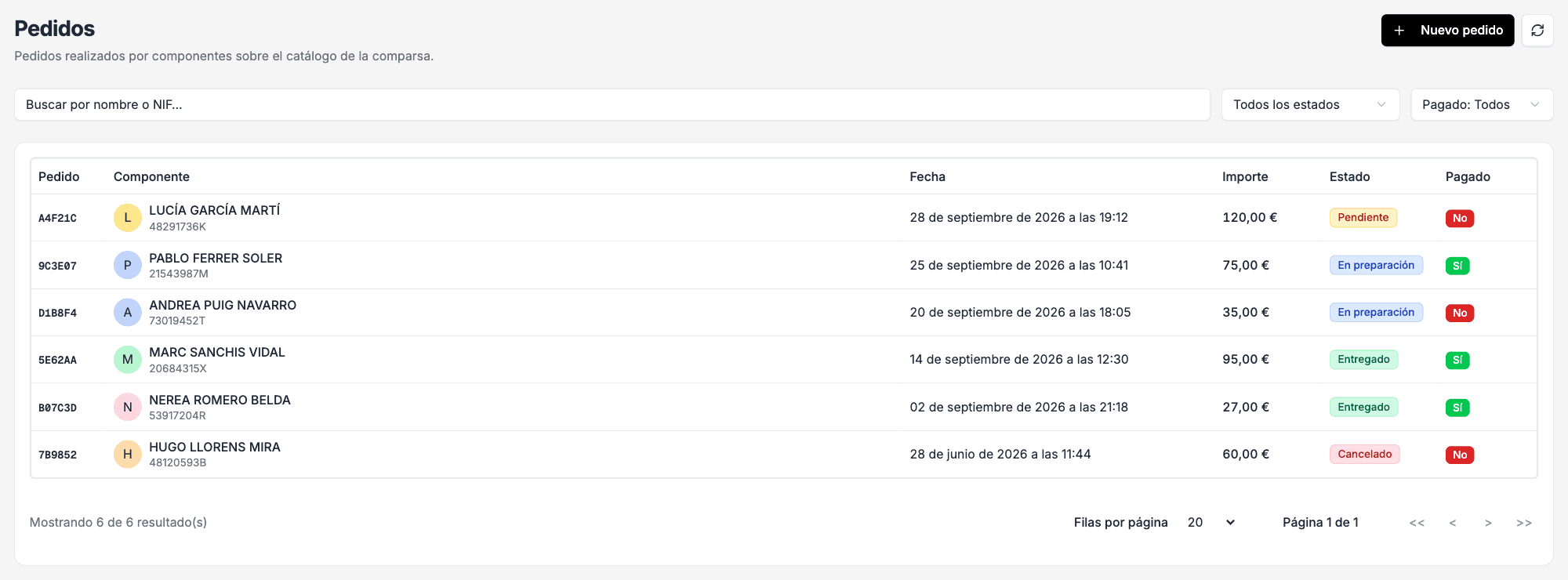Go to next page with > button
1568x580 pixels.
(1488, 523)
